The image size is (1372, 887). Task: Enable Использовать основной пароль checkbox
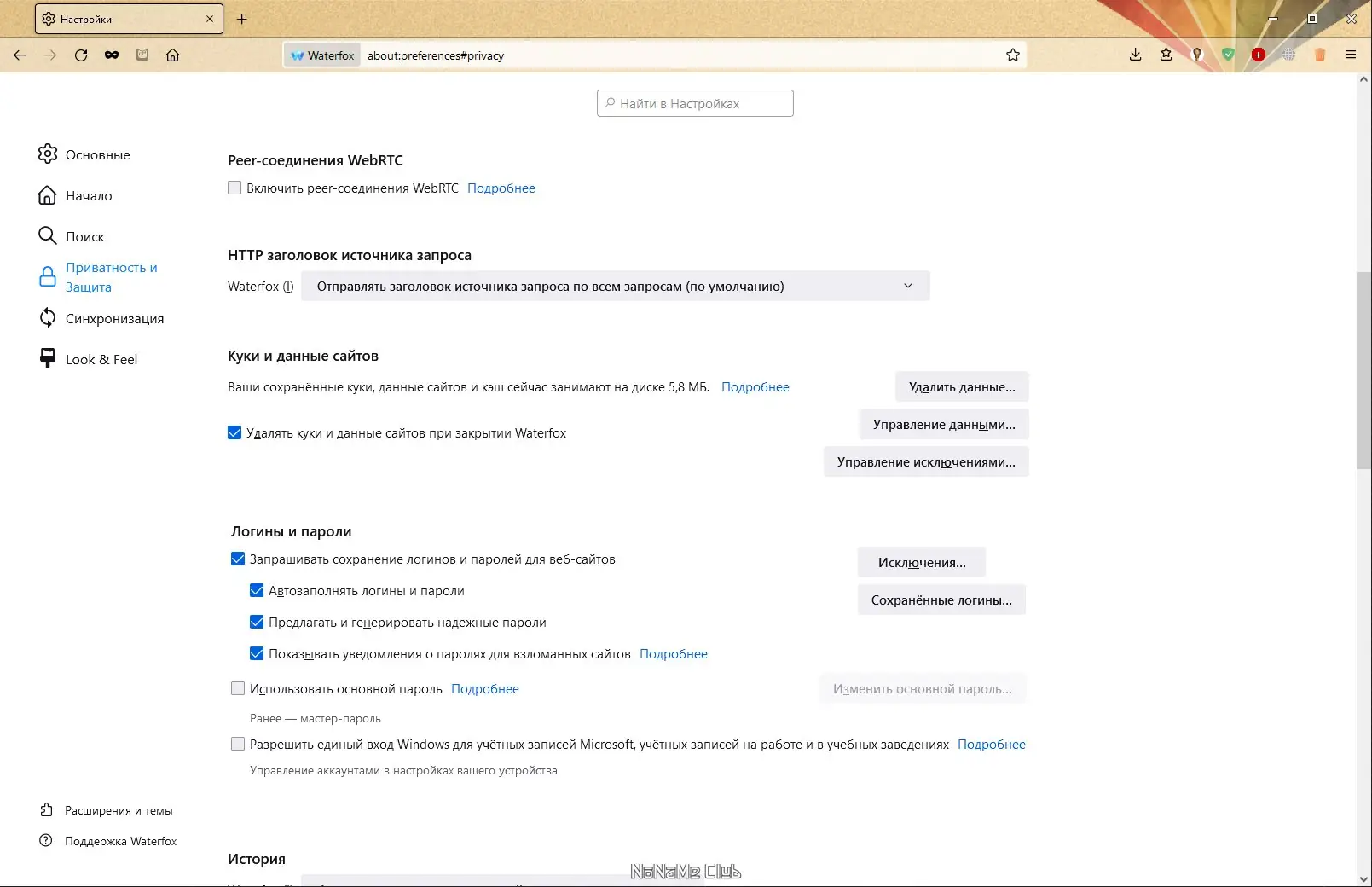pyautogui.click(x=238, y=688)
